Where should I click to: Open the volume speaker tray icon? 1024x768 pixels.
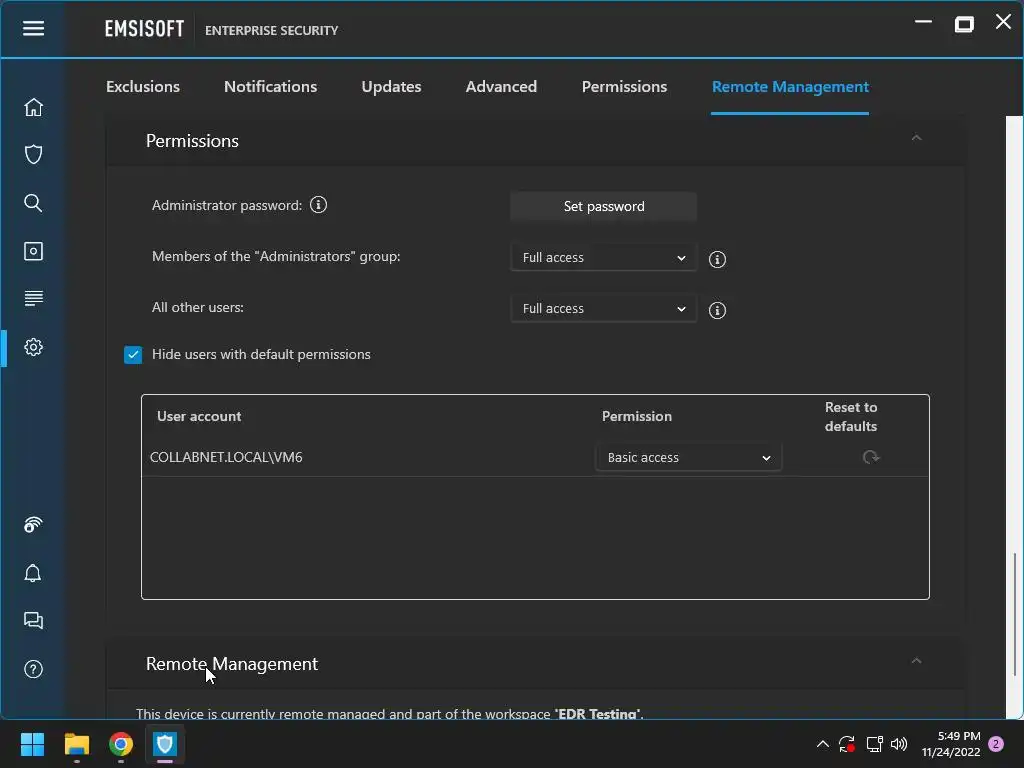(899, 744)
